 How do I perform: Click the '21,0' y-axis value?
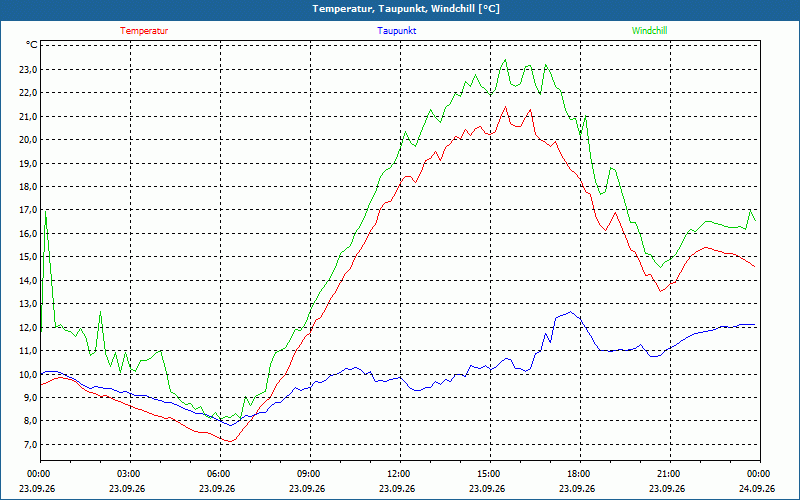click(x=28, y=116)
